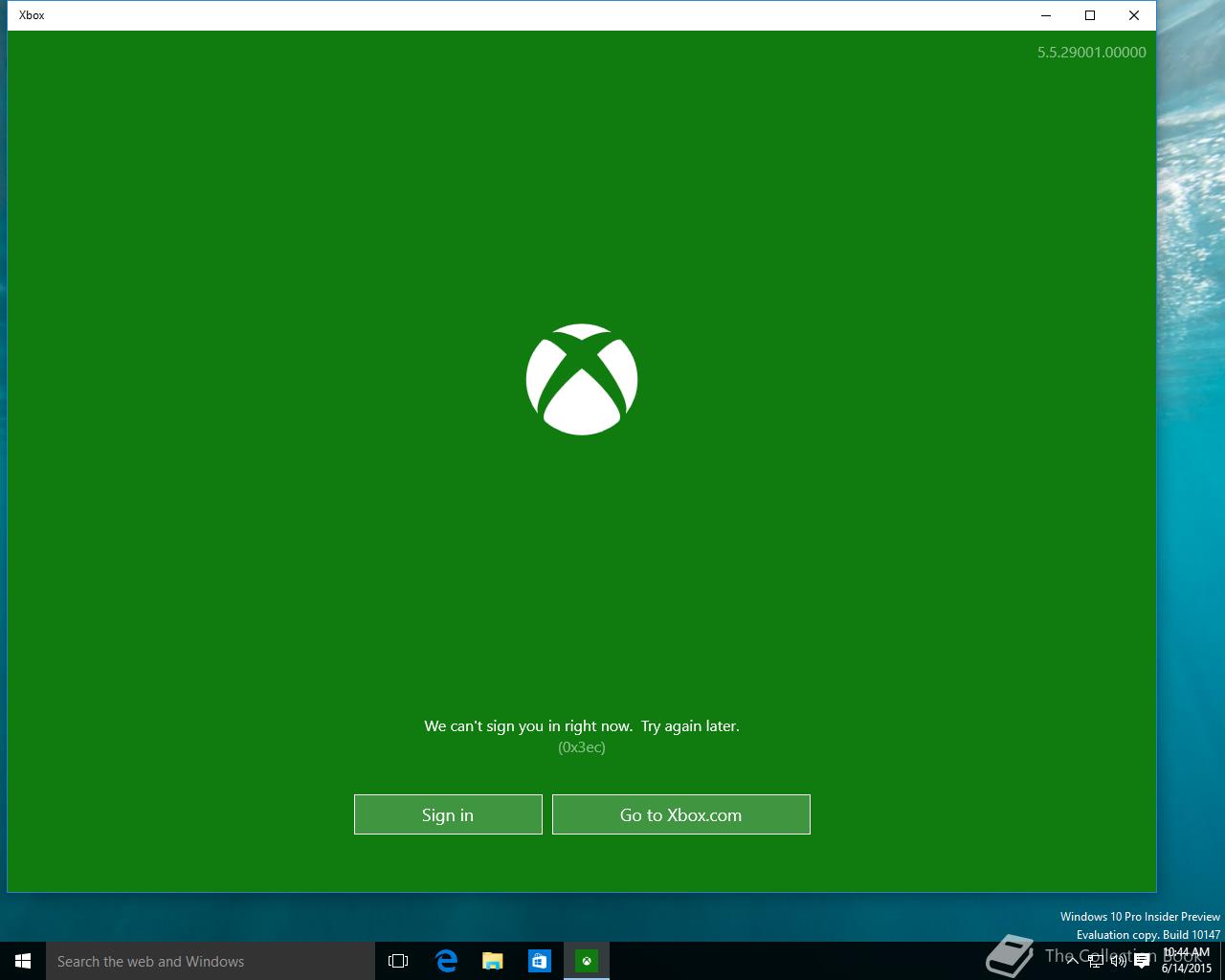This screenshot has height=980, width=1225.
Task: Click the Xbox sphere logo
Action: [x=582, y=379]
